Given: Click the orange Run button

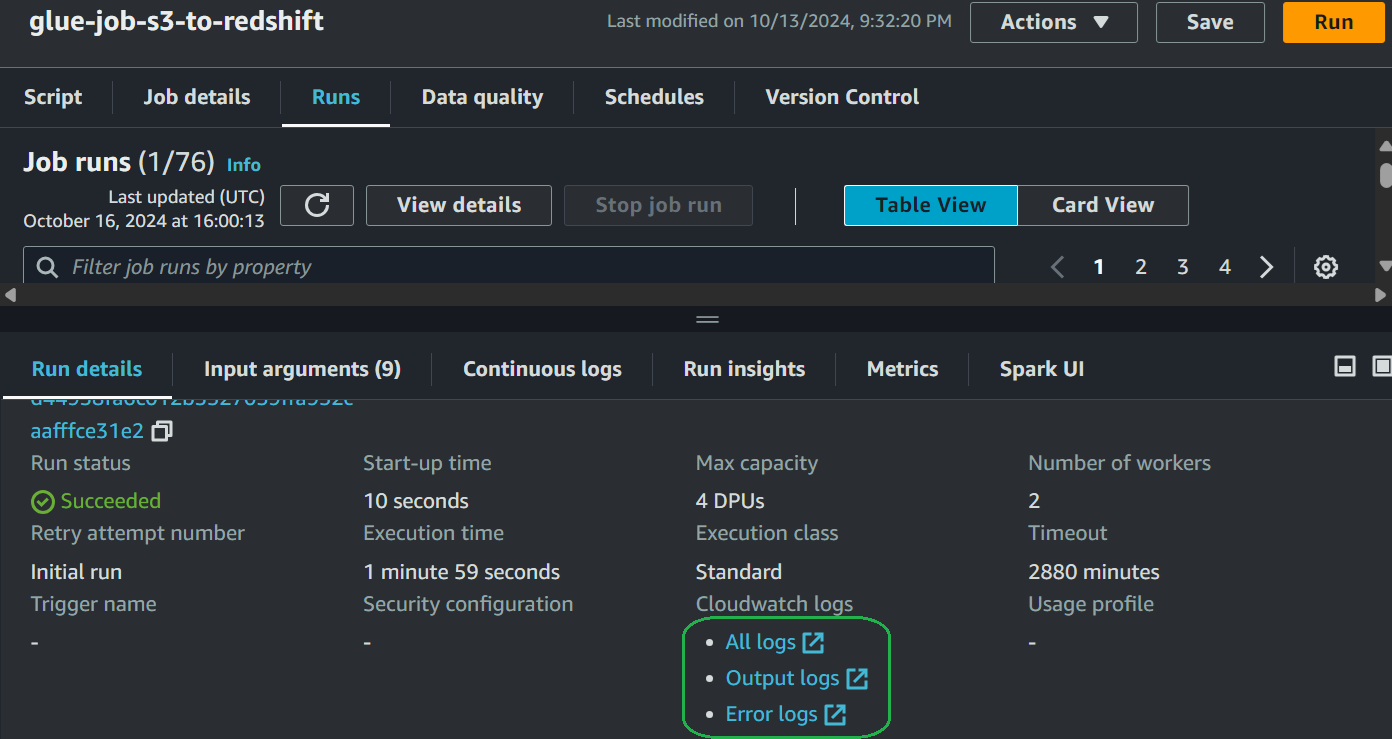Looking at the screenshot, I should pos(1334,22).
